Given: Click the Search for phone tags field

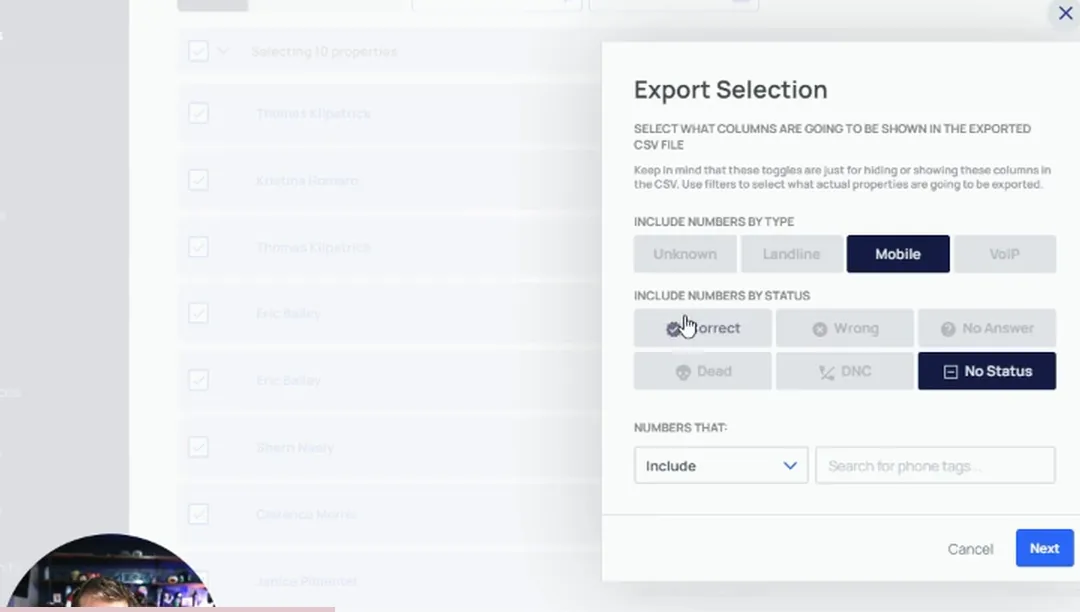Looking at the screenshot, I should tap(935, 466).
